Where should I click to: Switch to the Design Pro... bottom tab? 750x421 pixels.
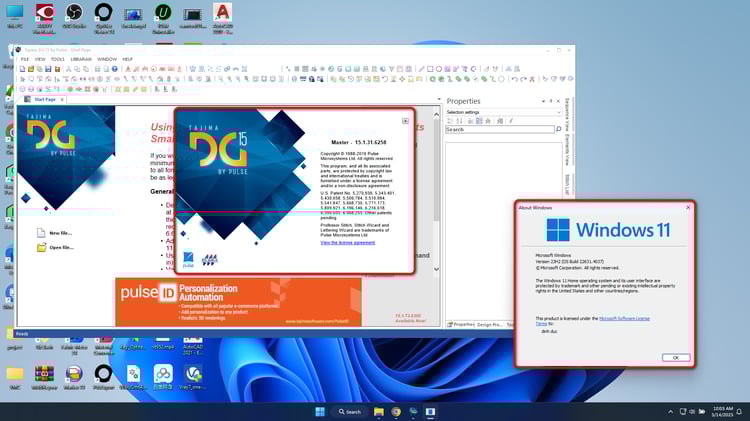click(x=490, y=324)
